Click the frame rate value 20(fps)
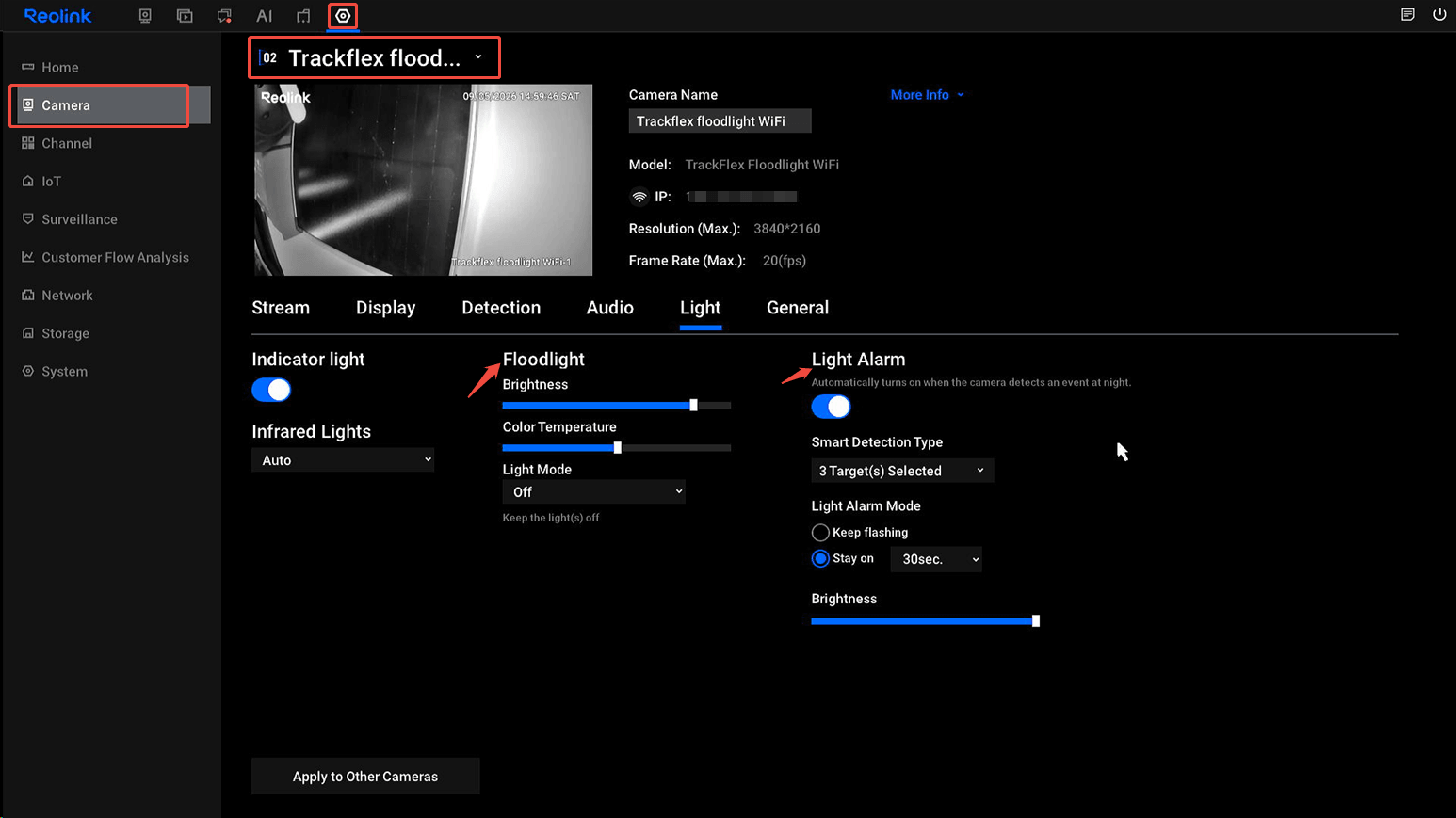This screenshot has height=818, width=1456. [785, 261]
